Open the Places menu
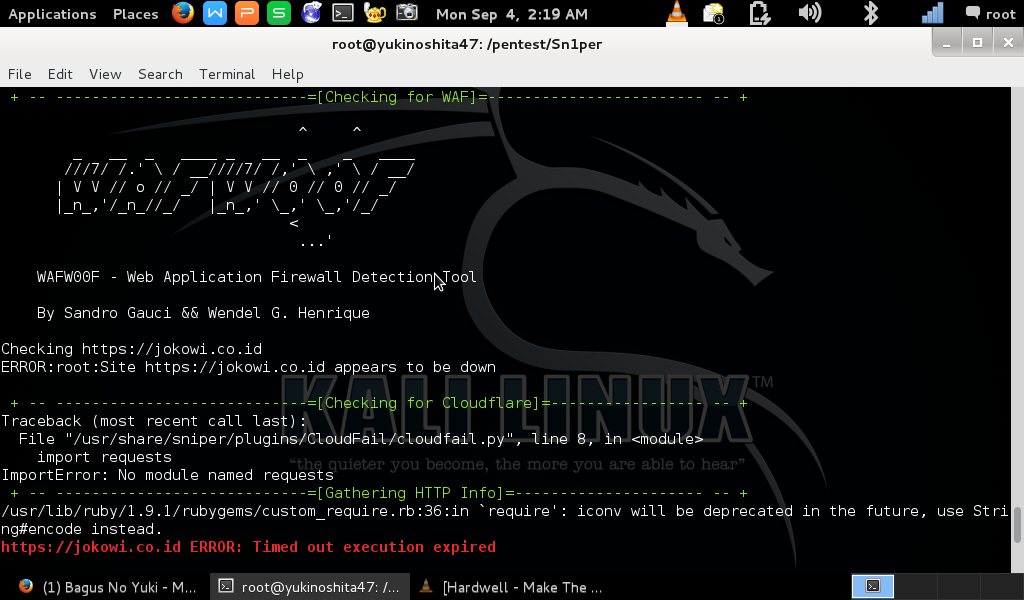 135,14
